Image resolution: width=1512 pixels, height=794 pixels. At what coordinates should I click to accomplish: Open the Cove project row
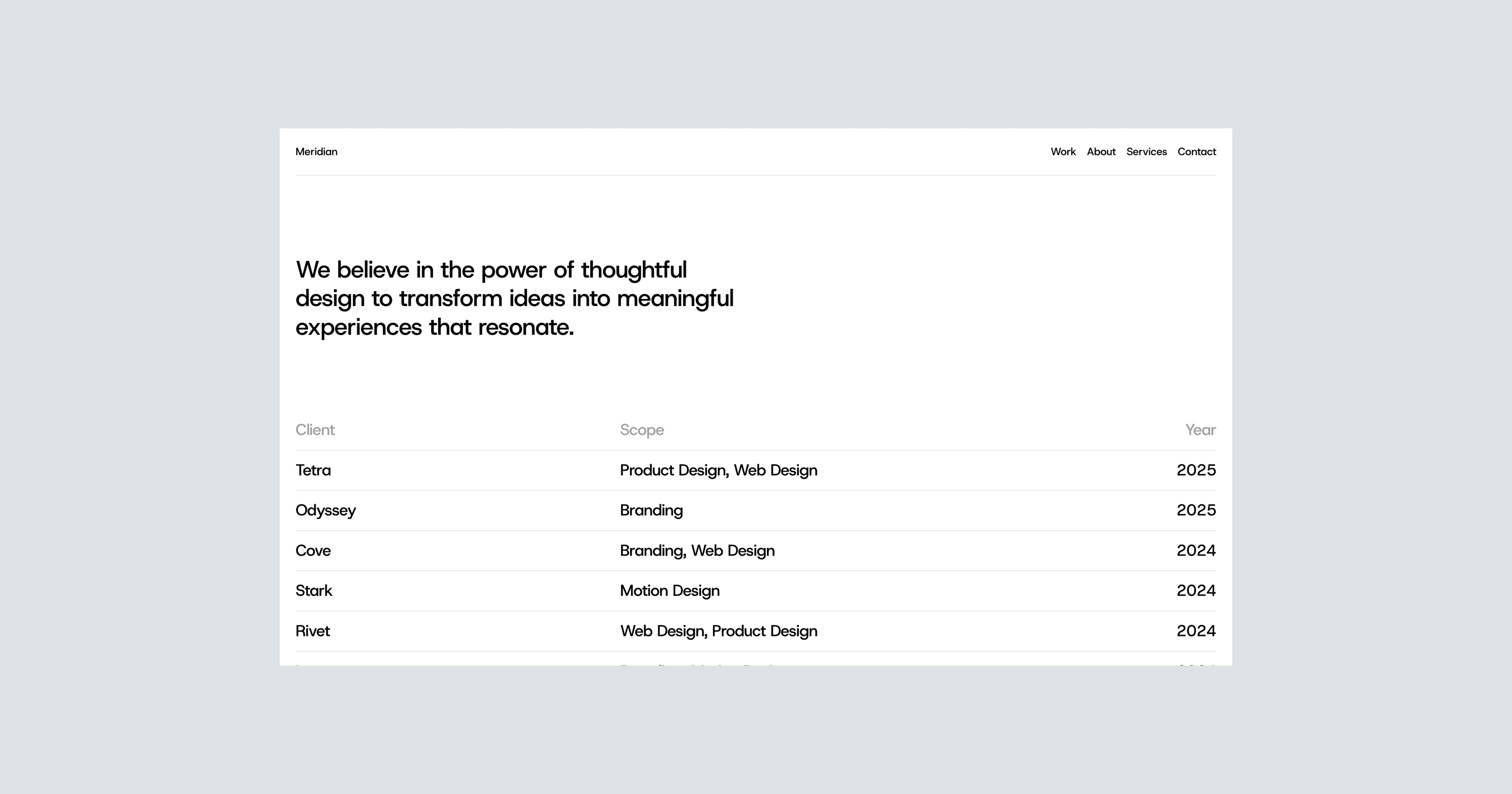click(x=313, y=551)
